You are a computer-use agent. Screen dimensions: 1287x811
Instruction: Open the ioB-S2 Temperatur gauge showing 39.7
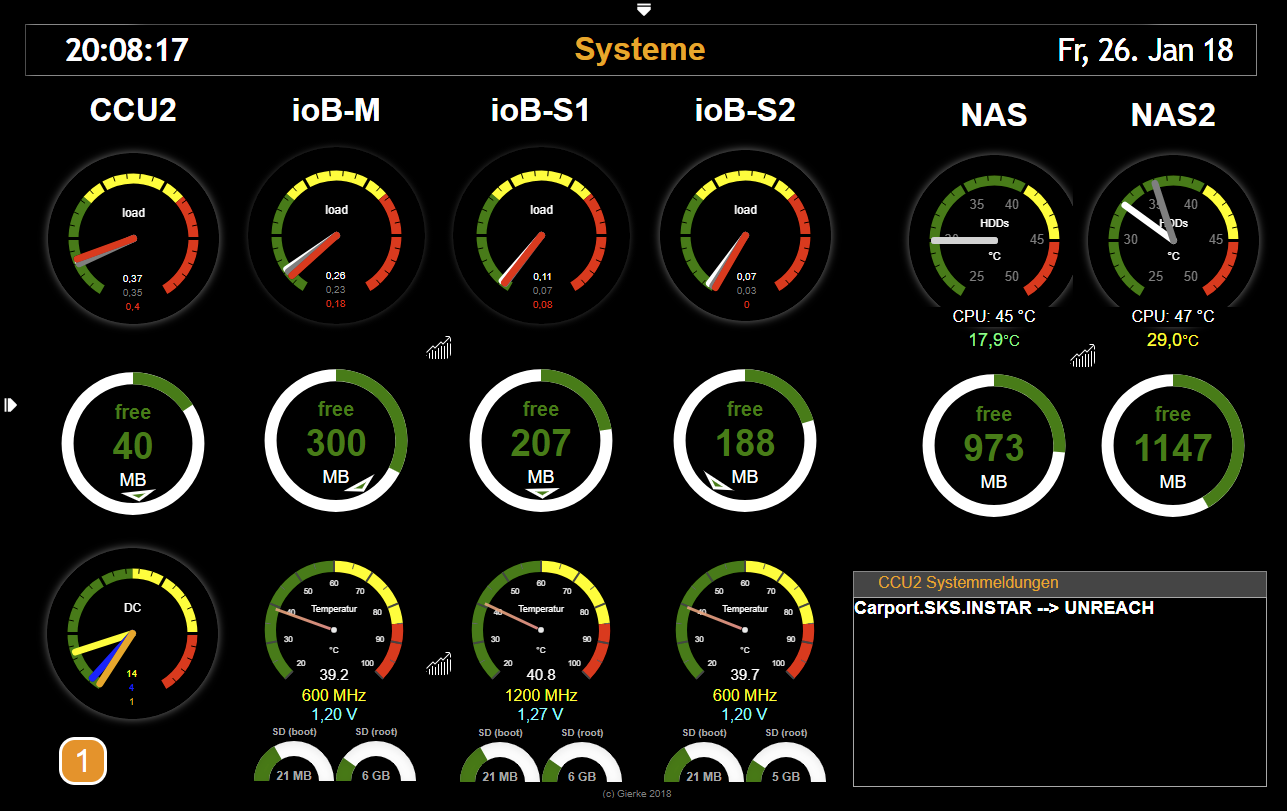(x=745, y=622)
